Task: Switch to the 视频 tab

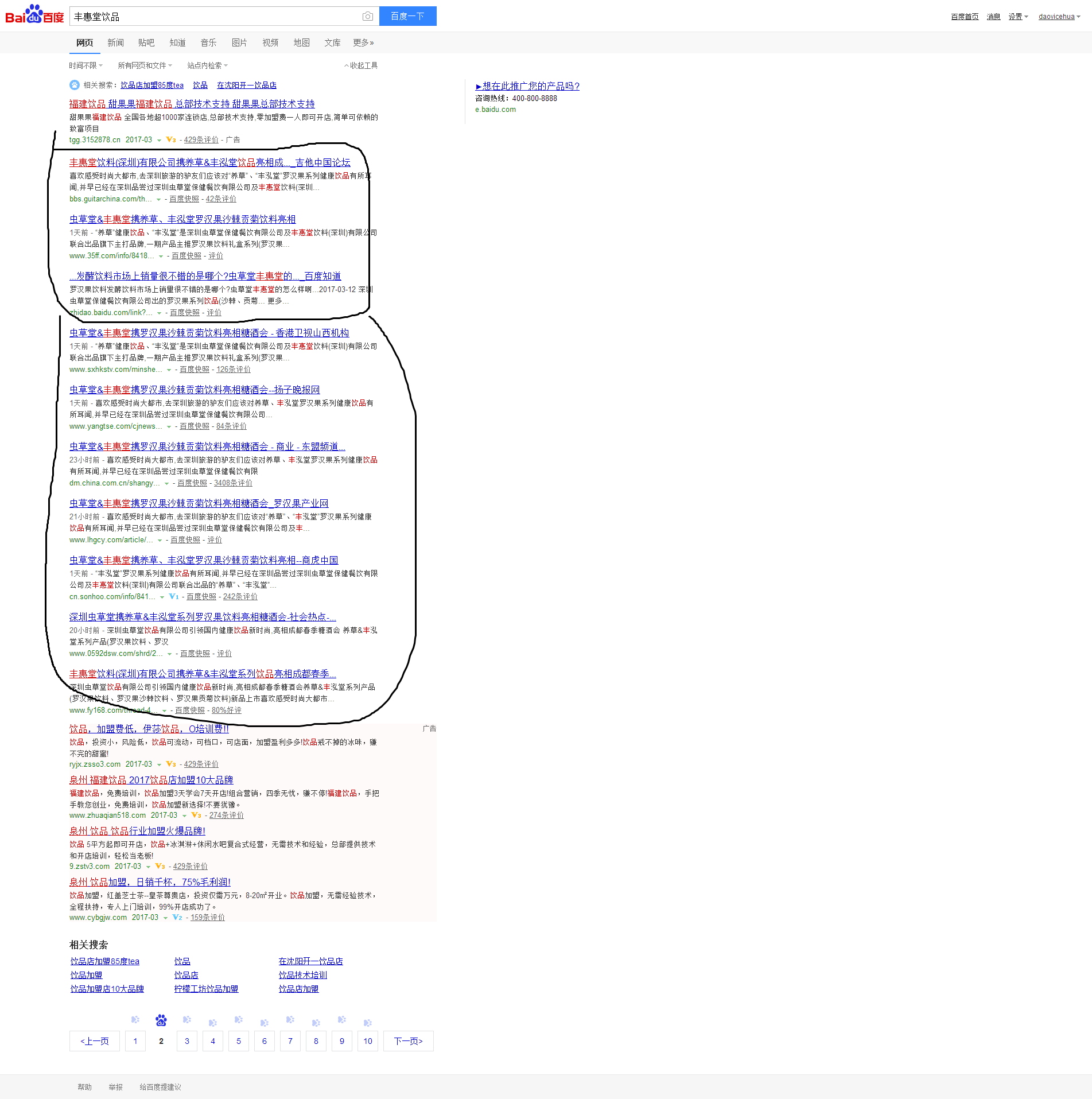Action: [x=270, y=42]
